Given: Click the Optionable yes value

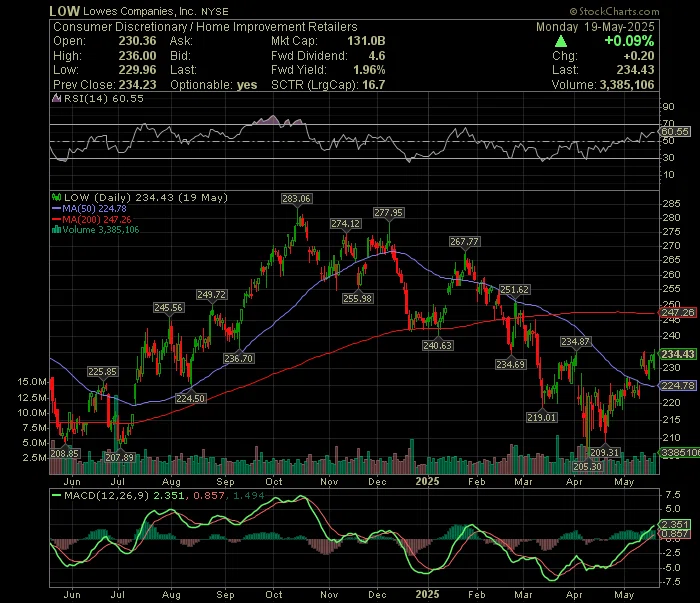Looking at the screenshot, I should click(247, 85).
